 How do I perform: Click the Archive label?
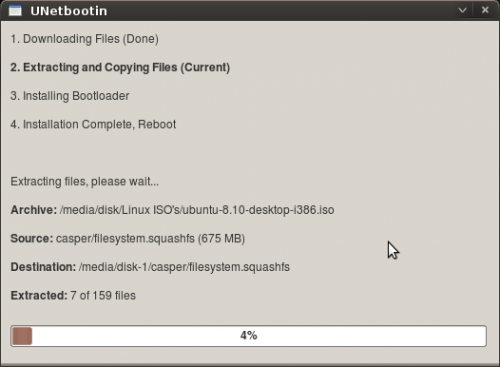tap(34, 210)
